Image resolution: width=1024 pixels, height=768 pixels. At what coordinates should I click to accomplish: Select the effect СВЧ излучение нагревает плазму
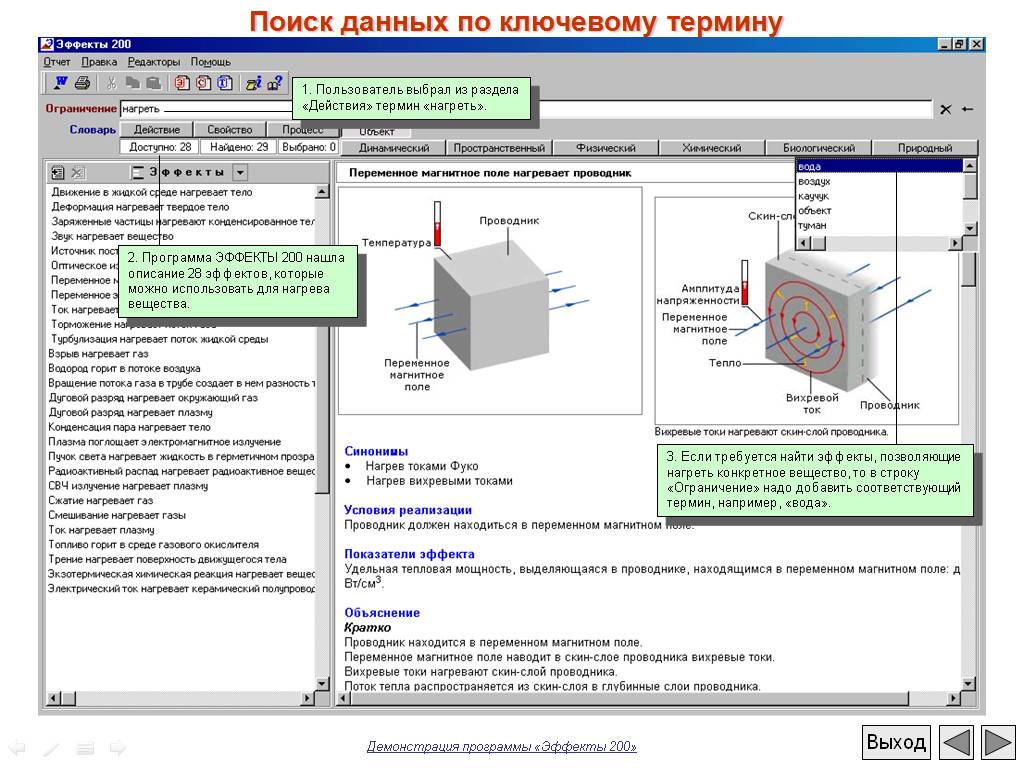coord(128,486)
